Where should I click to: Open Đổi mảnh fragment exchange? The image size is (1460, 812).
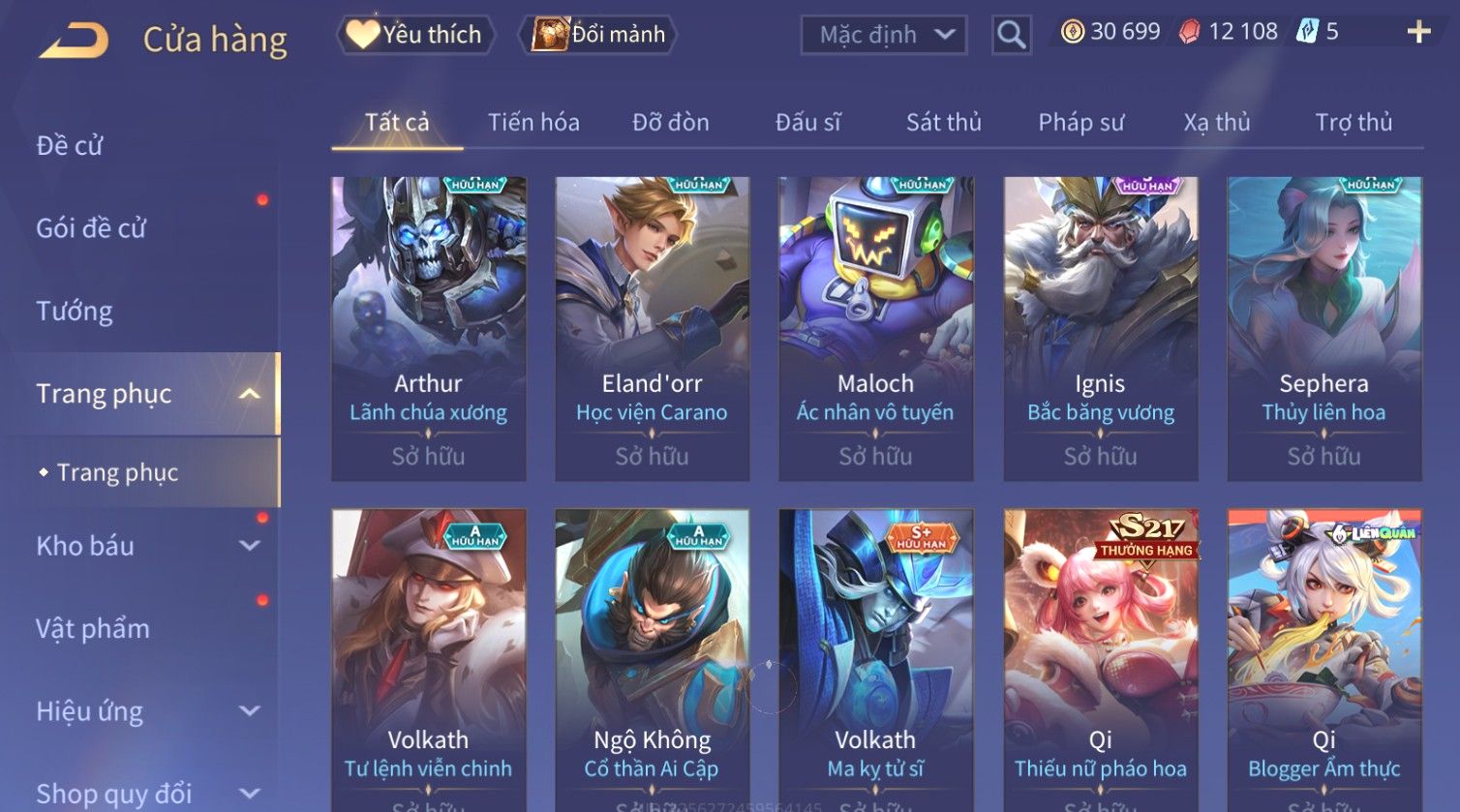pyautogui.click(x=597, y=35)
